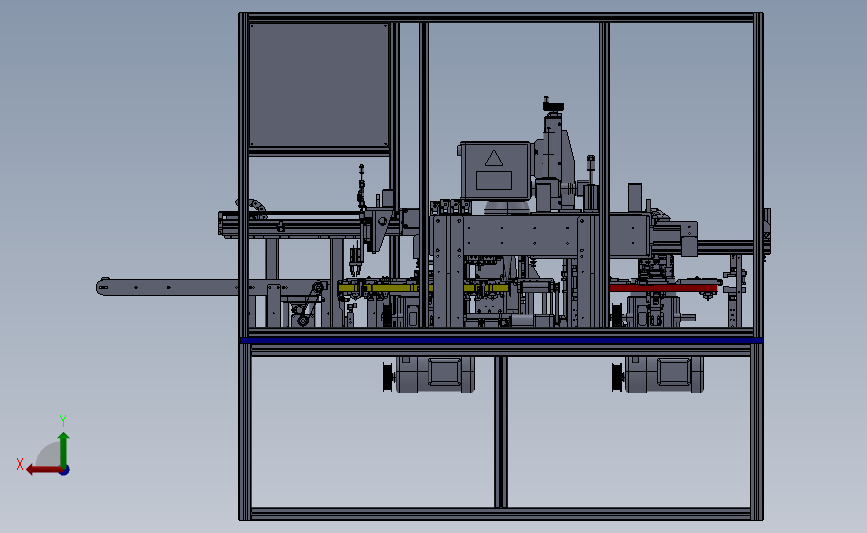Select the warning triangle symbol on the enclosure box

(494, 159)
